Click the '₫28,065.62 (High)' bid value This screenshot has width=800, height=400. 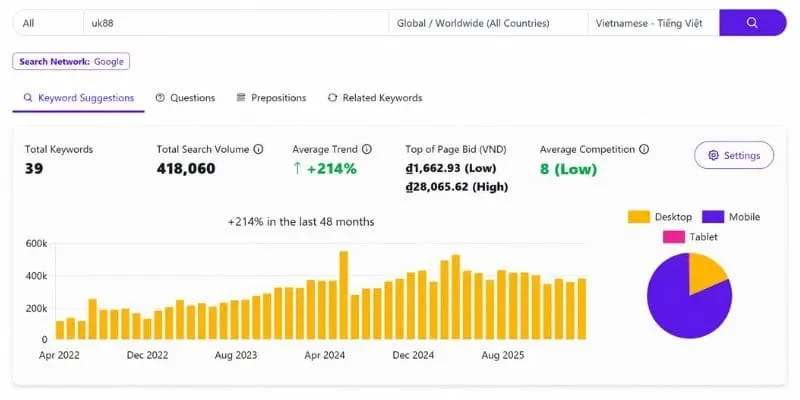[457, 187]
